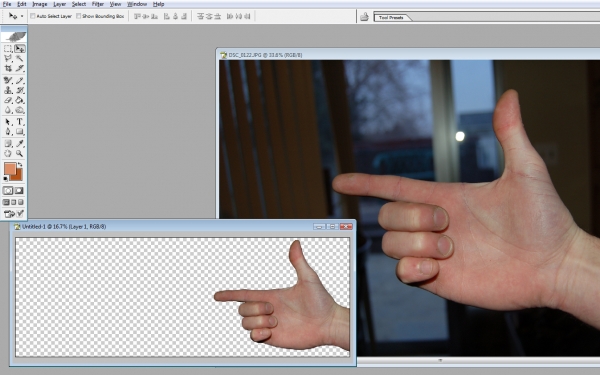Select the Zoom magnifier tool
This screenshot has width=600, height=375.
point(20,153)
